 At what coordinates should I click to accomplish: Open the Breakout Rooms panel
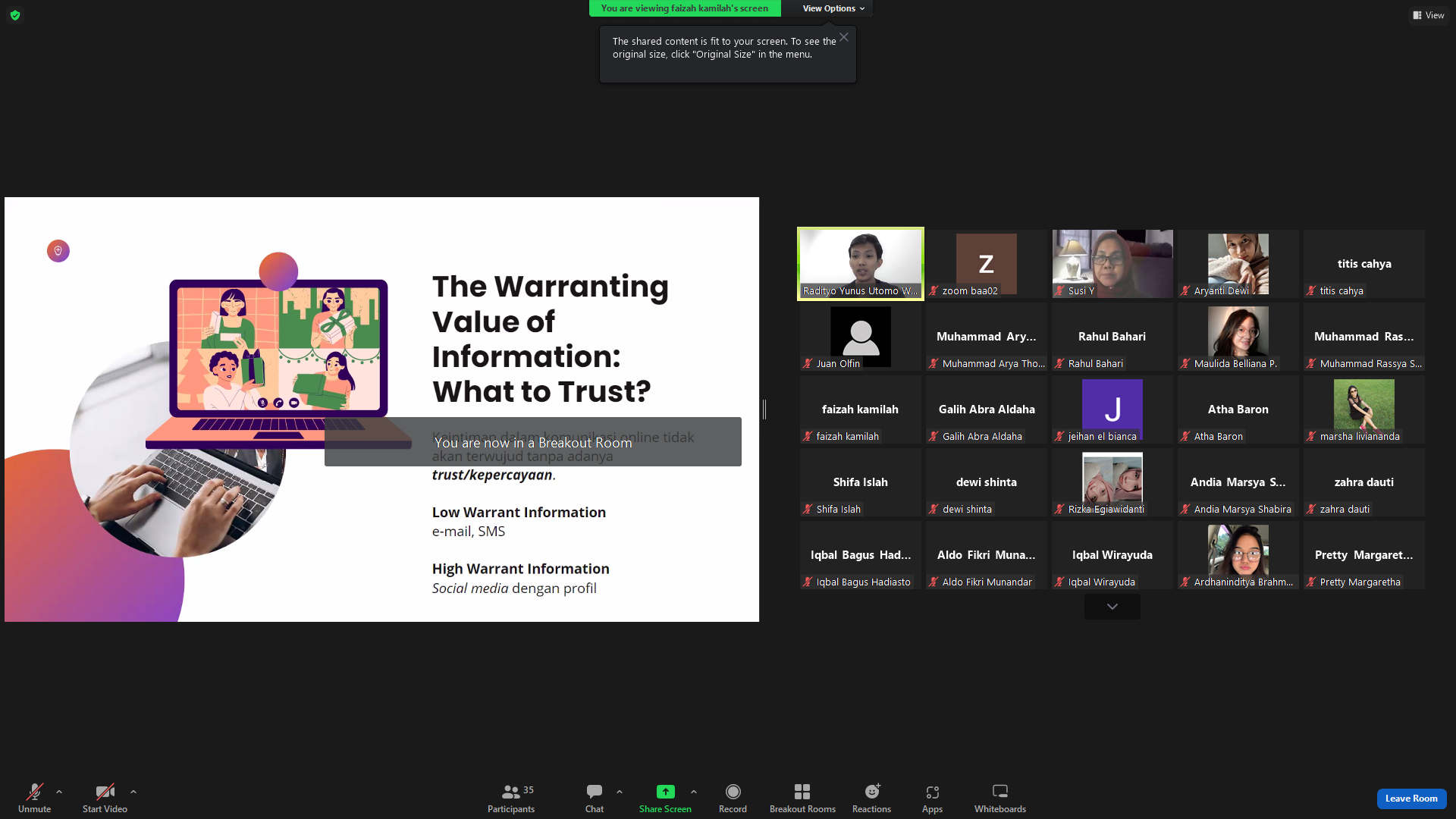(802, 798)
